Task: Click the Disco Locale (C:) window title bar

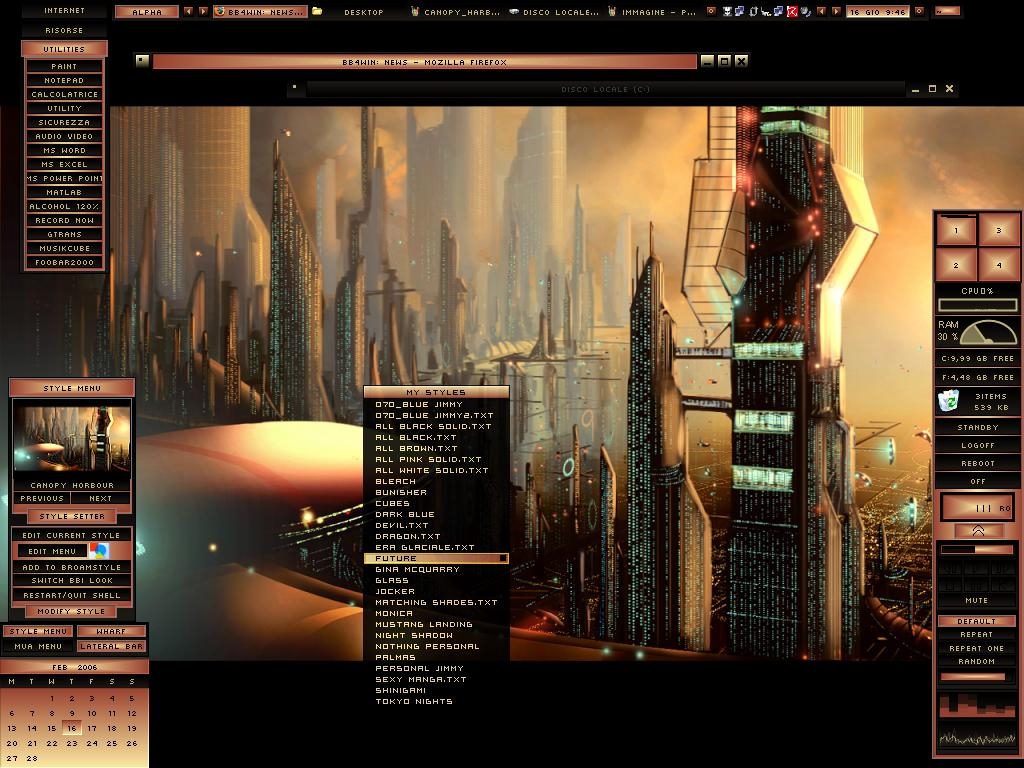Action: point(605,89)
